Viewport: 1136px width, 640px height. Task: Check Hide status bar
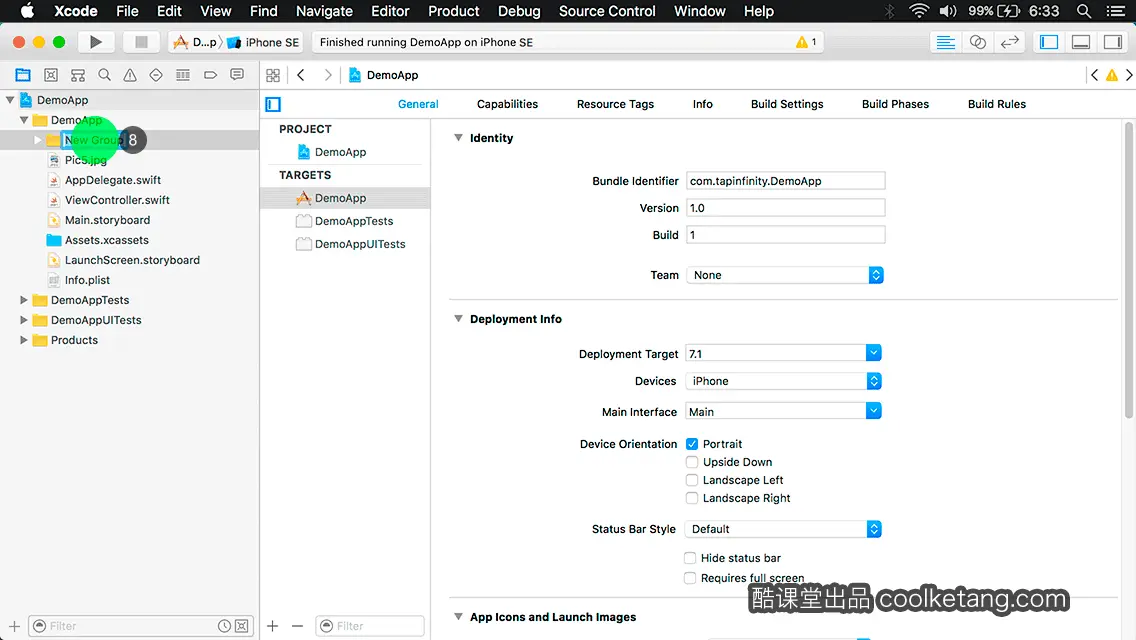pos(690,557)
